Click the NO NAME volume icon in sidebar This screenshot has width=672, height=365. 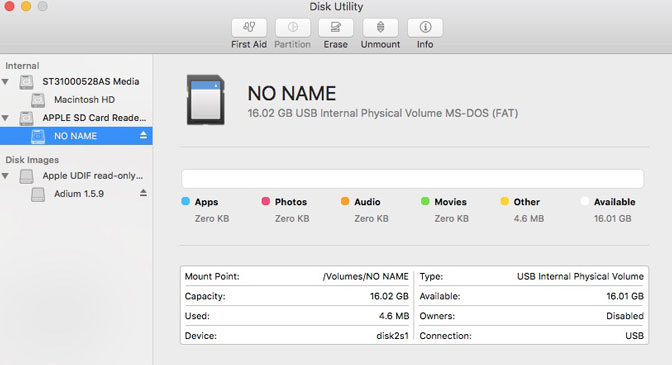38,136
